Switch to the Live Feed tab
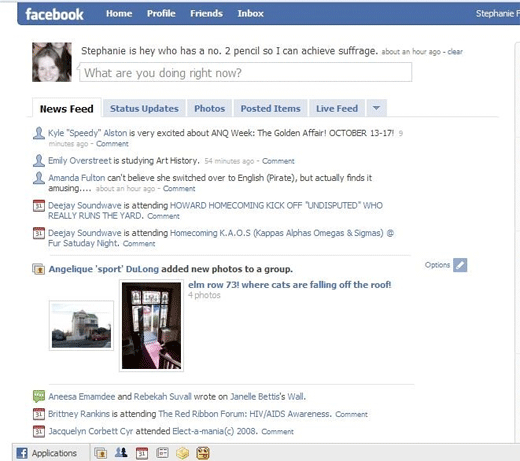The width and height of the screenshot is (520, 461). point(337,108)
